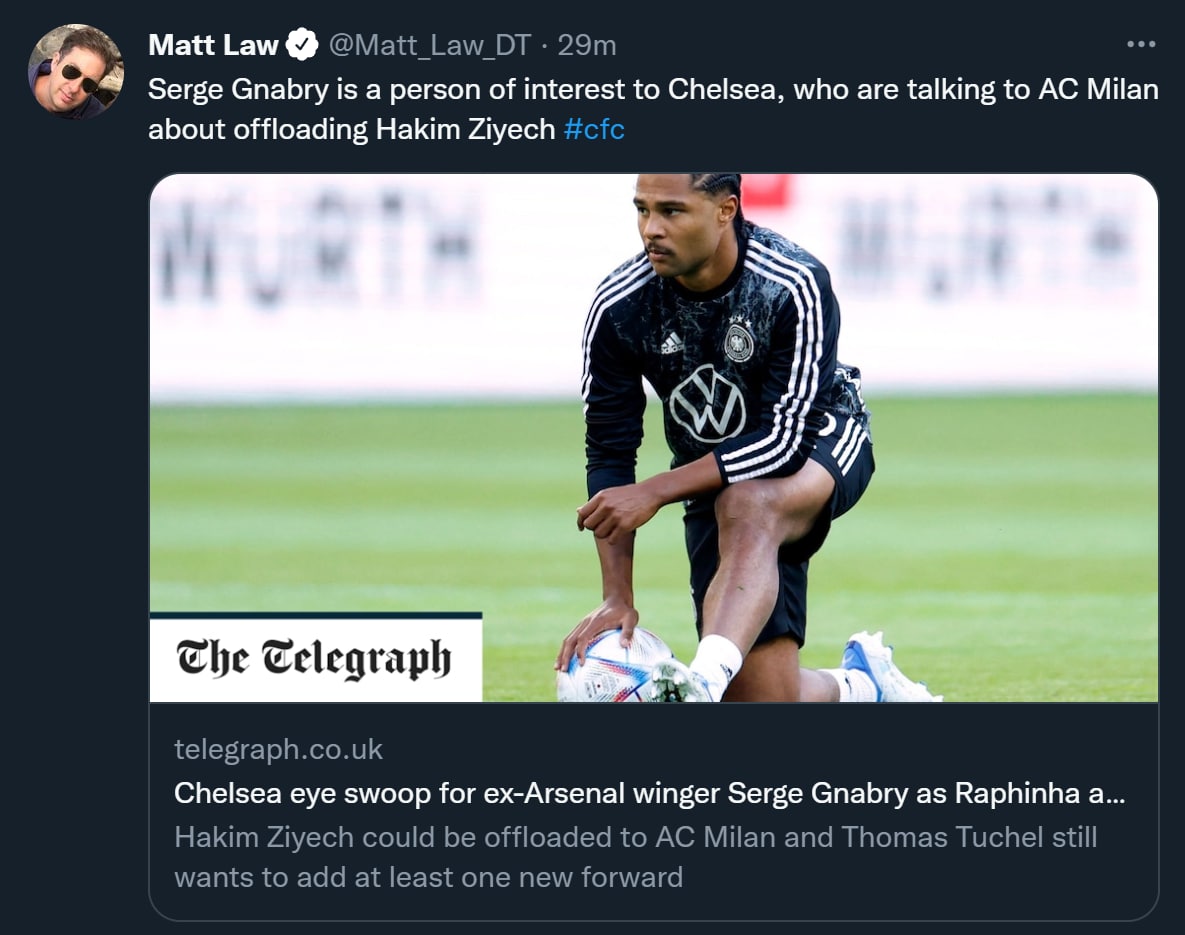Click the blue verified badge

tap(302, 45)
